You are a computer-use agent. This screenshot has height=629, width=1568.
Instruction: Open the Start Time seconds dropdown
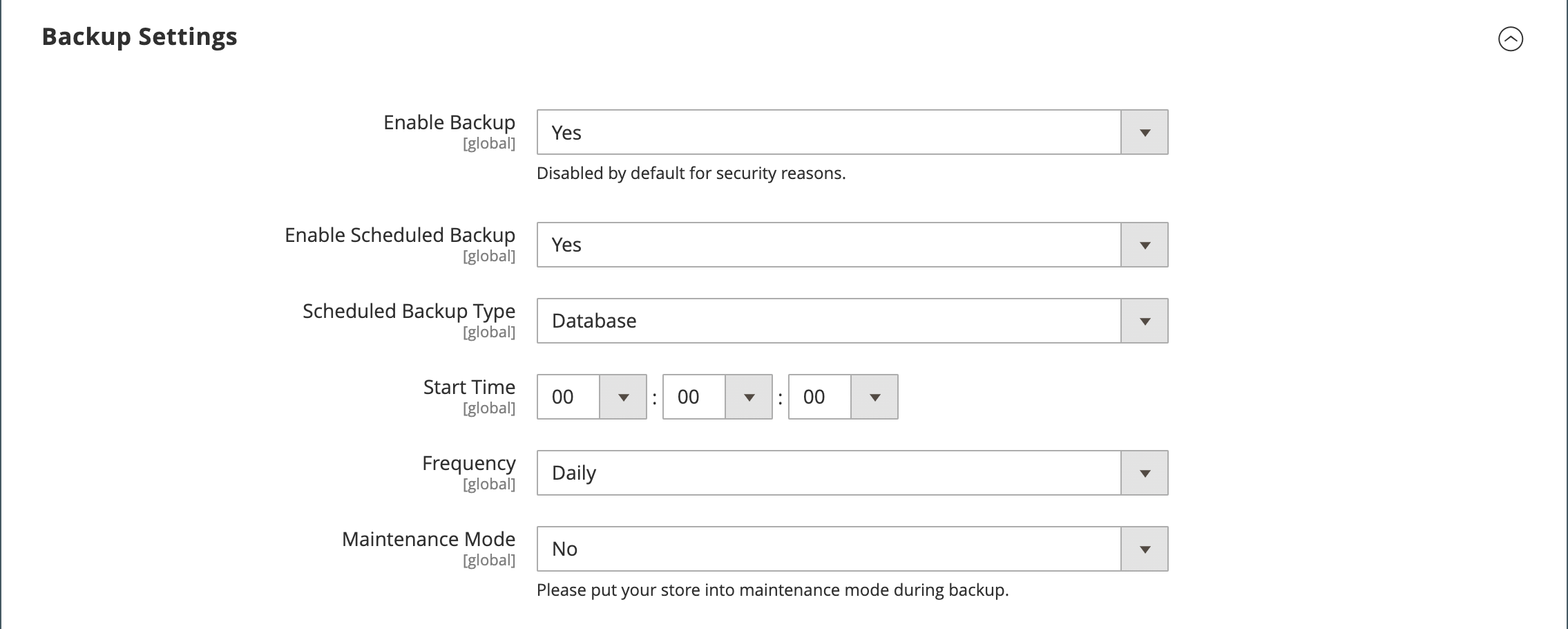(x=843, y=397)
